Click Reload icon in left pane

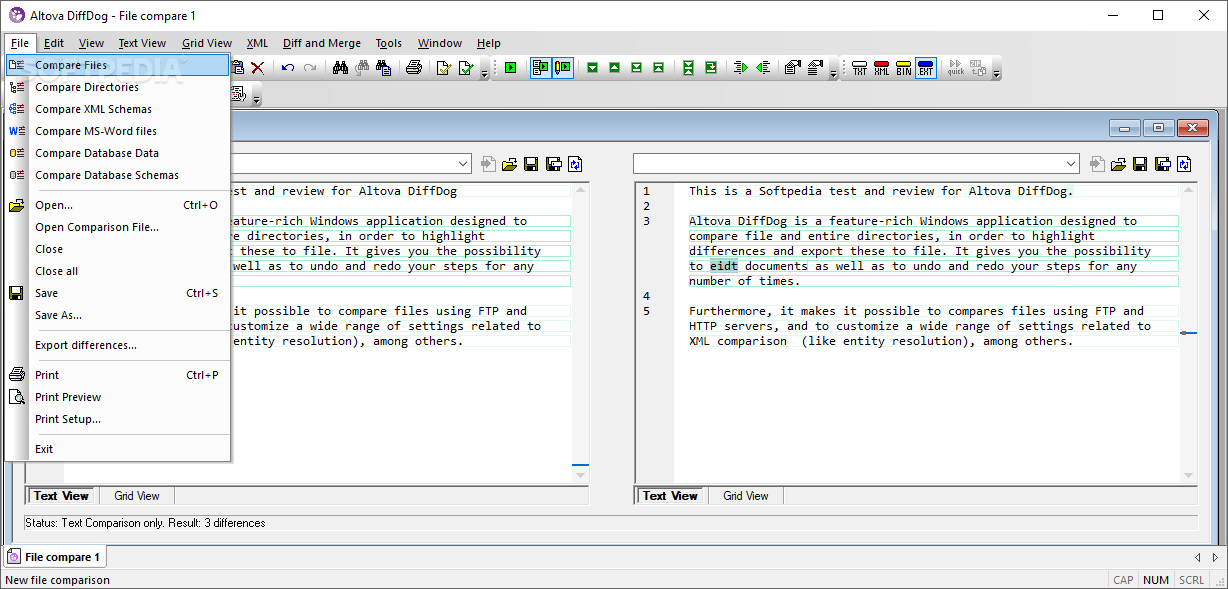(575, 164)
